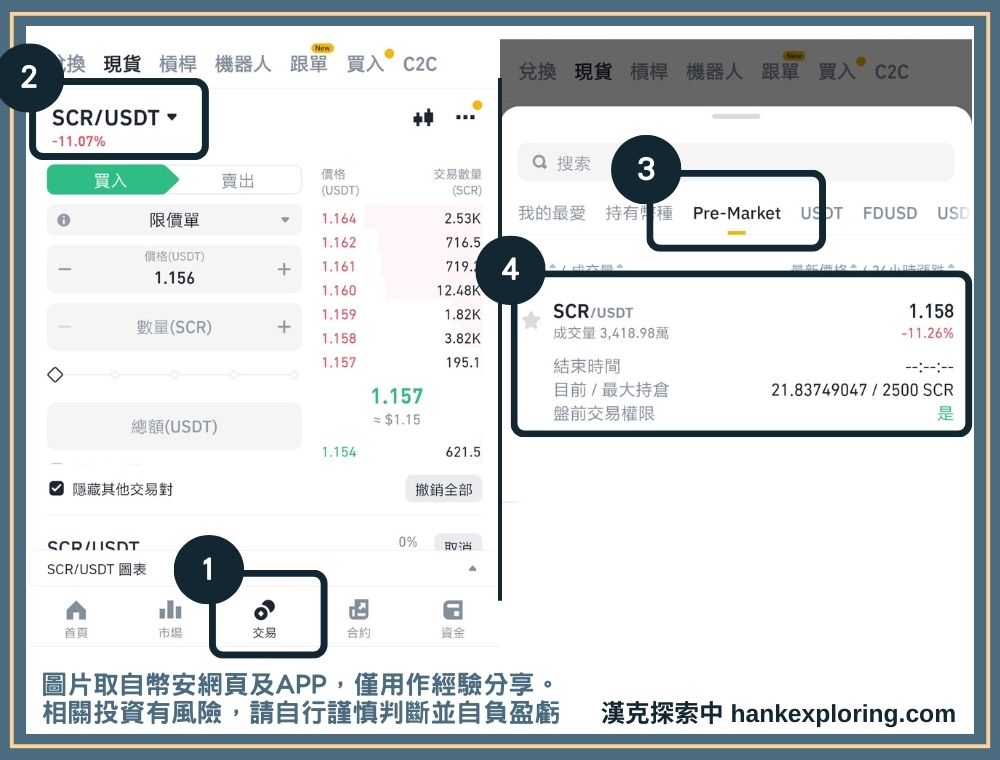Viewport: 1000px width, 760px height.
Task: Select ask price 1.159
Action: point(339,314)
